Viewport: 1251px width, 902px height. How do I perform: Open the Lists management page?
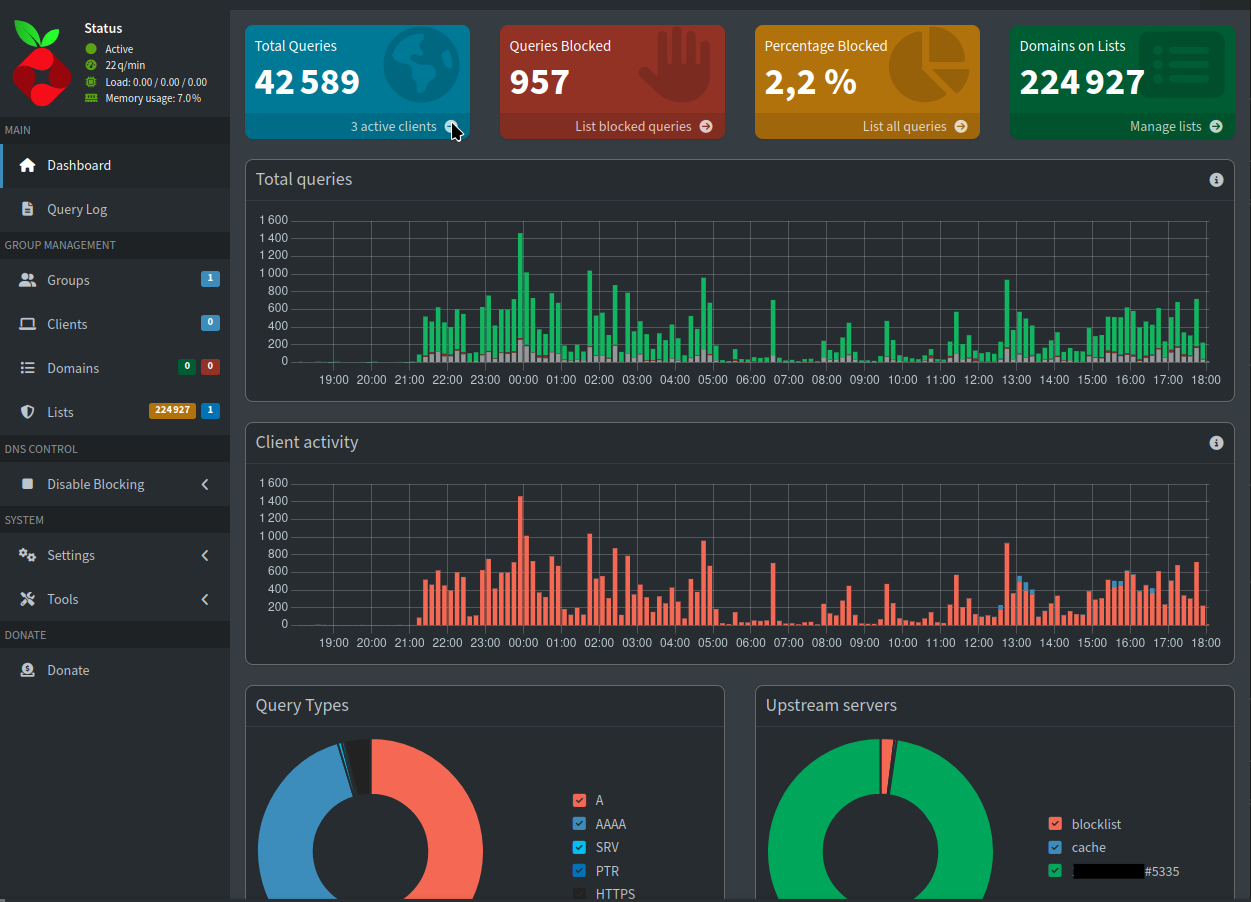[62, 411]
